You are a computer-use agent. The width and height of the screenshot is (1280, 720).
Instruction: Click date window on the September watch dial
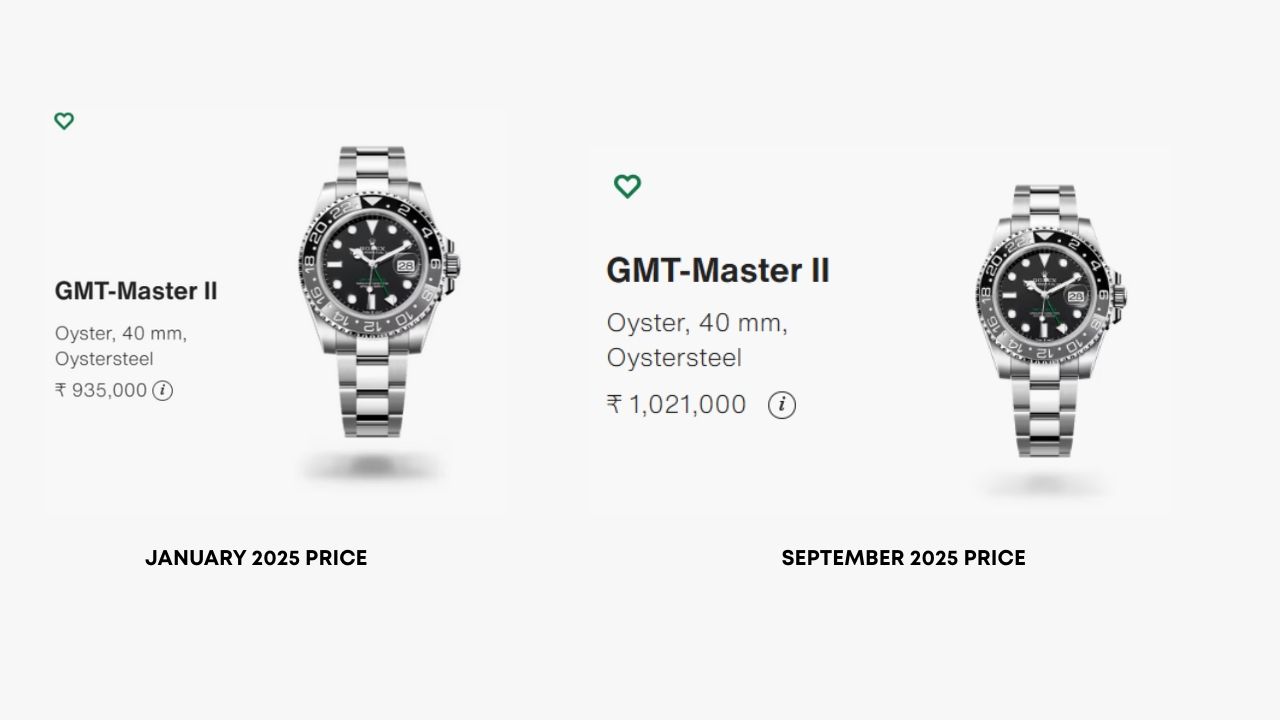(x=1076, y=297)
